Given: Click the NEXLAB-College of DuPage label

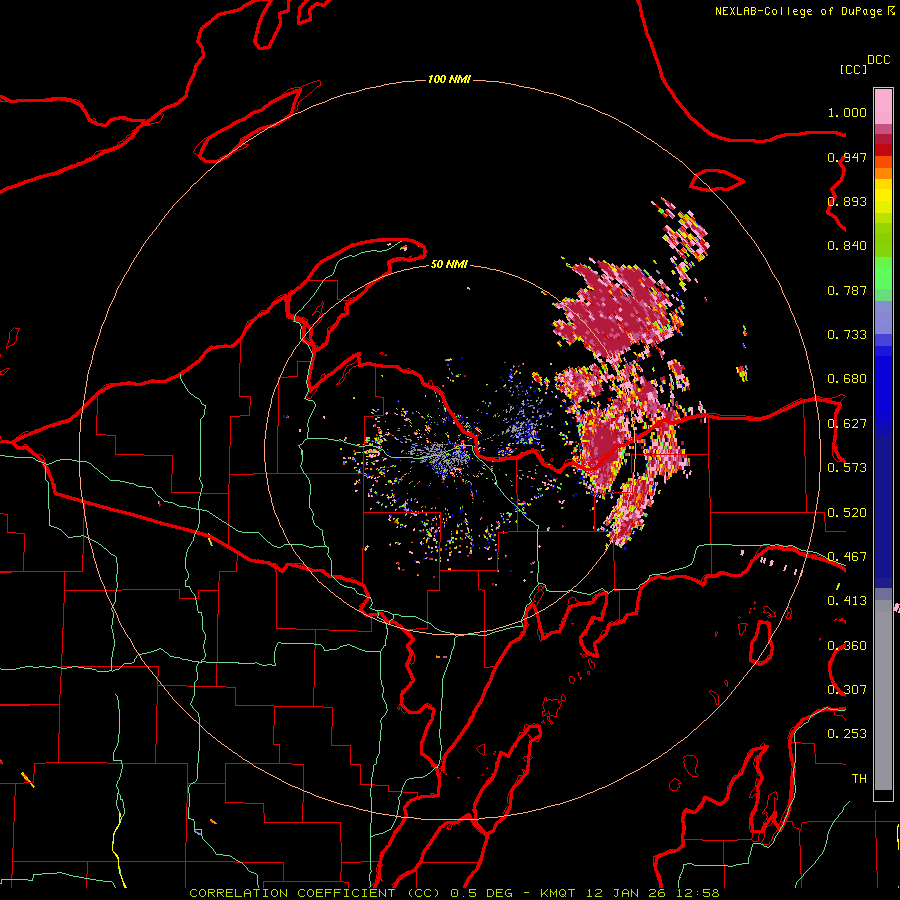Looking at the screenshot, I should pos(798,11).
